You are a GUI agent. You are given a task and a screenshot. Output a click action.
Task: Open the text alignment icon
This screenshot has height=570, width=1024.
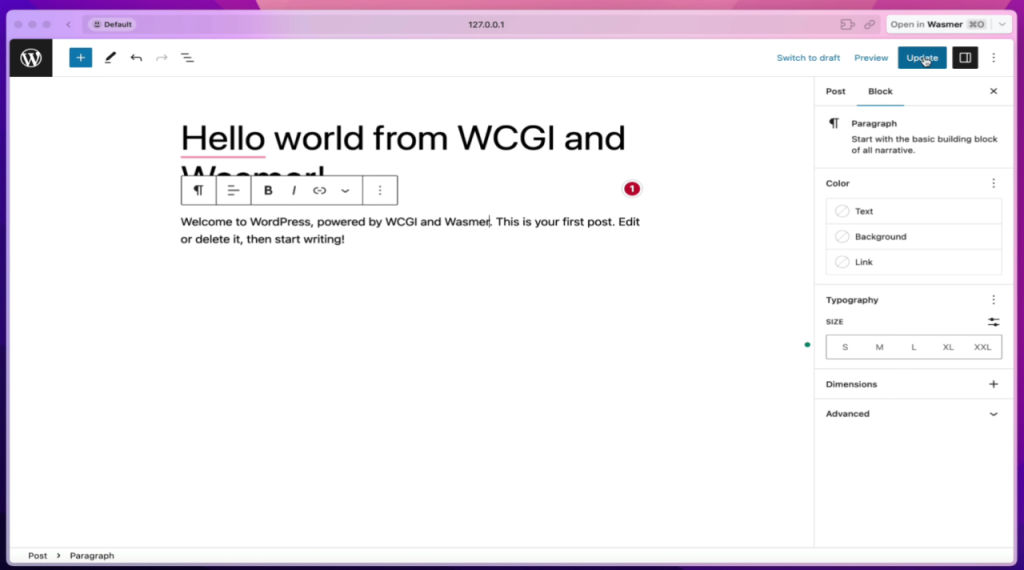pos(233,190)
